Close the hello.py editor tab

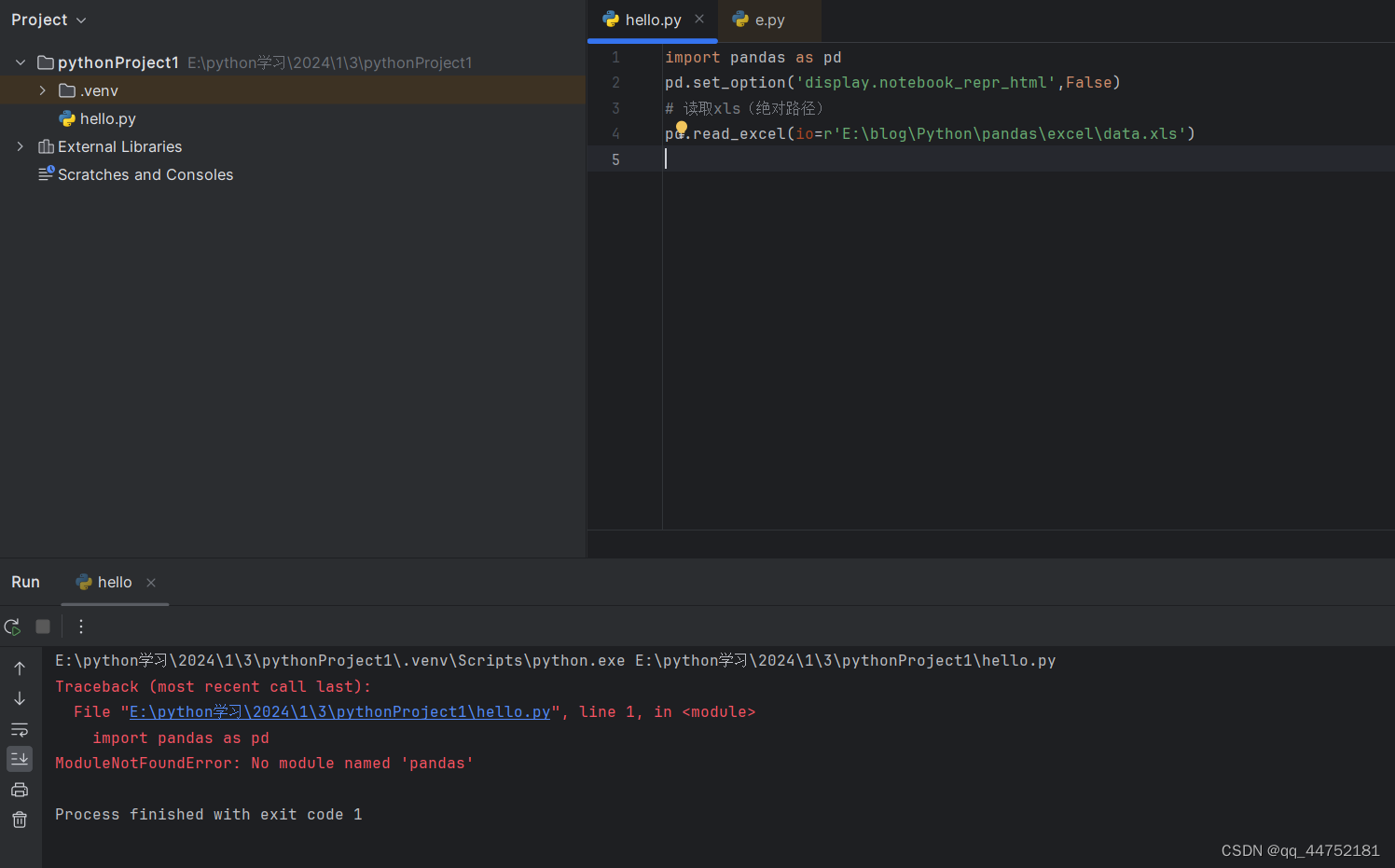[x=699, y=19]
